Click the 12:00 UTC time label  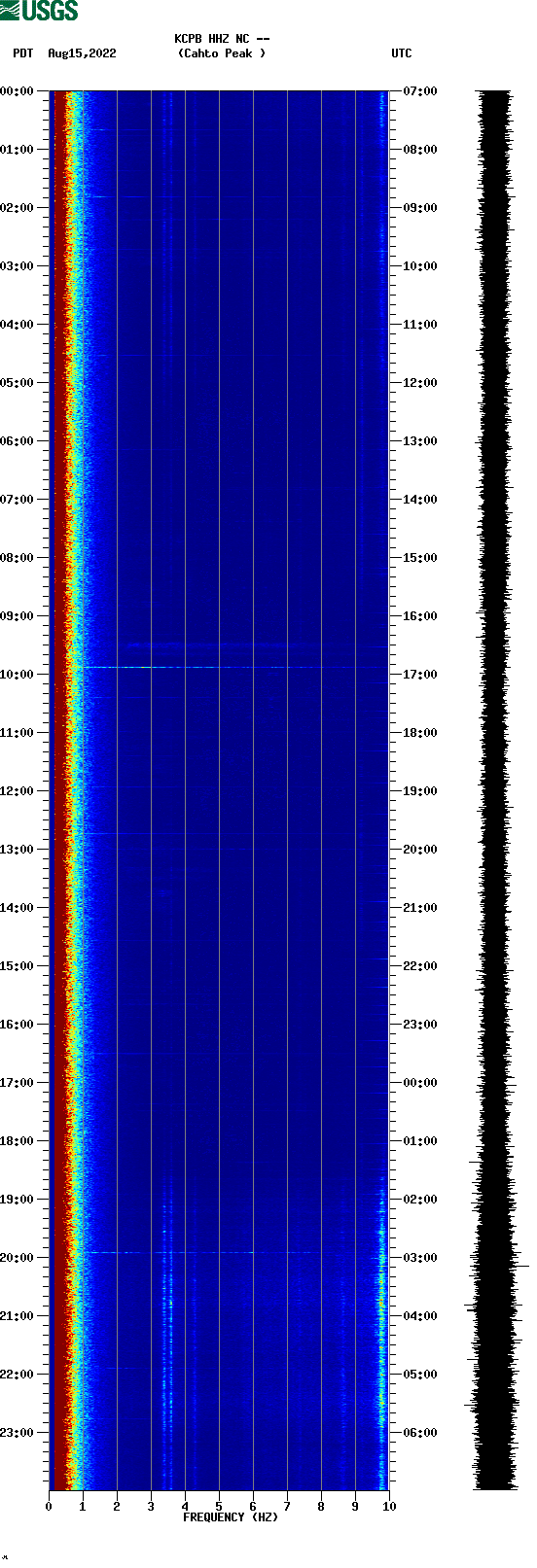(x=420, y=383)
